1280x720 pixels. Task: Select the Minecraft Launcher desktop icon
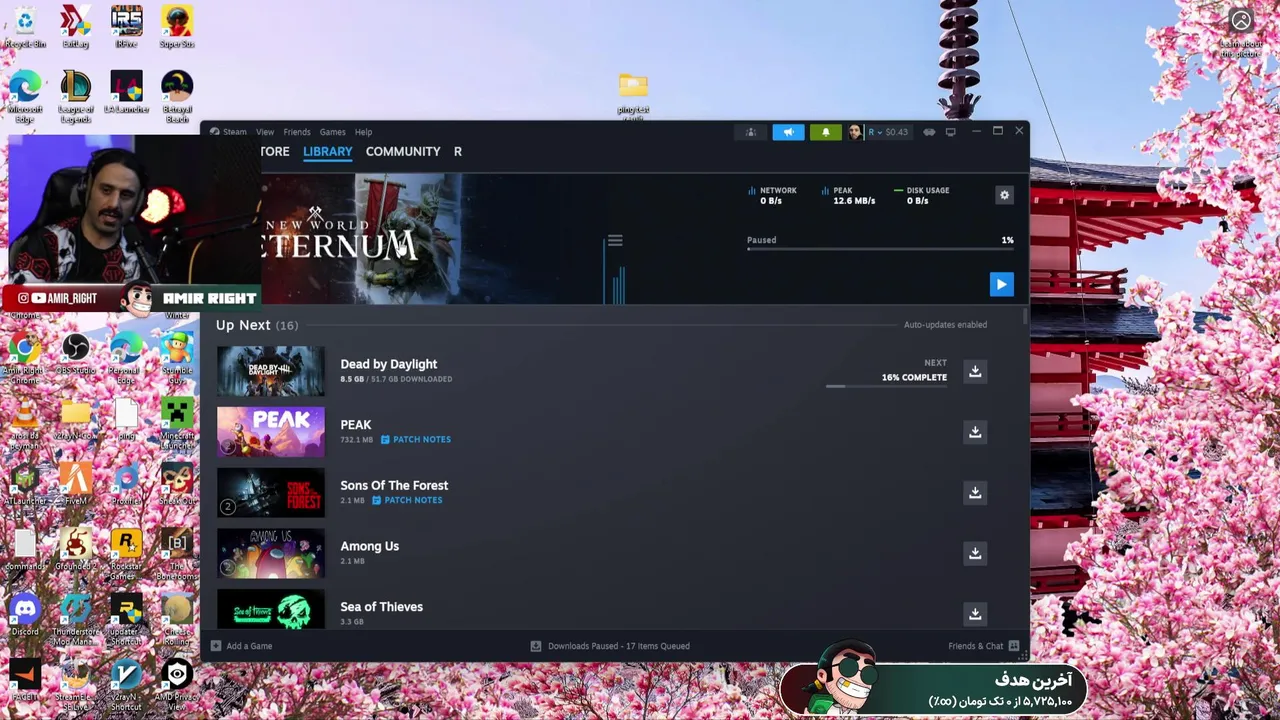click(177, 424)
